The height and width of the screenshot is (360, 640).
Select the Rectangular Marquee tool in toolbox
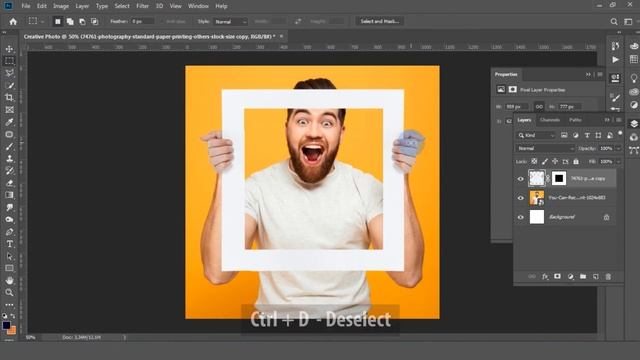9,61
